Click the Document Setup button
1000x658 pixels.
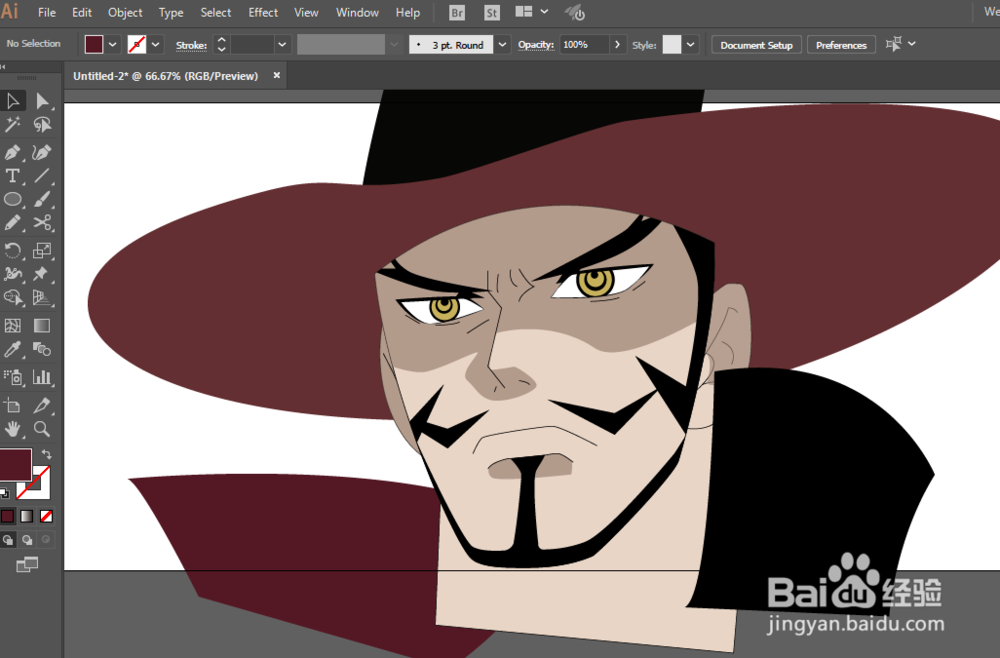coord(756,45)
